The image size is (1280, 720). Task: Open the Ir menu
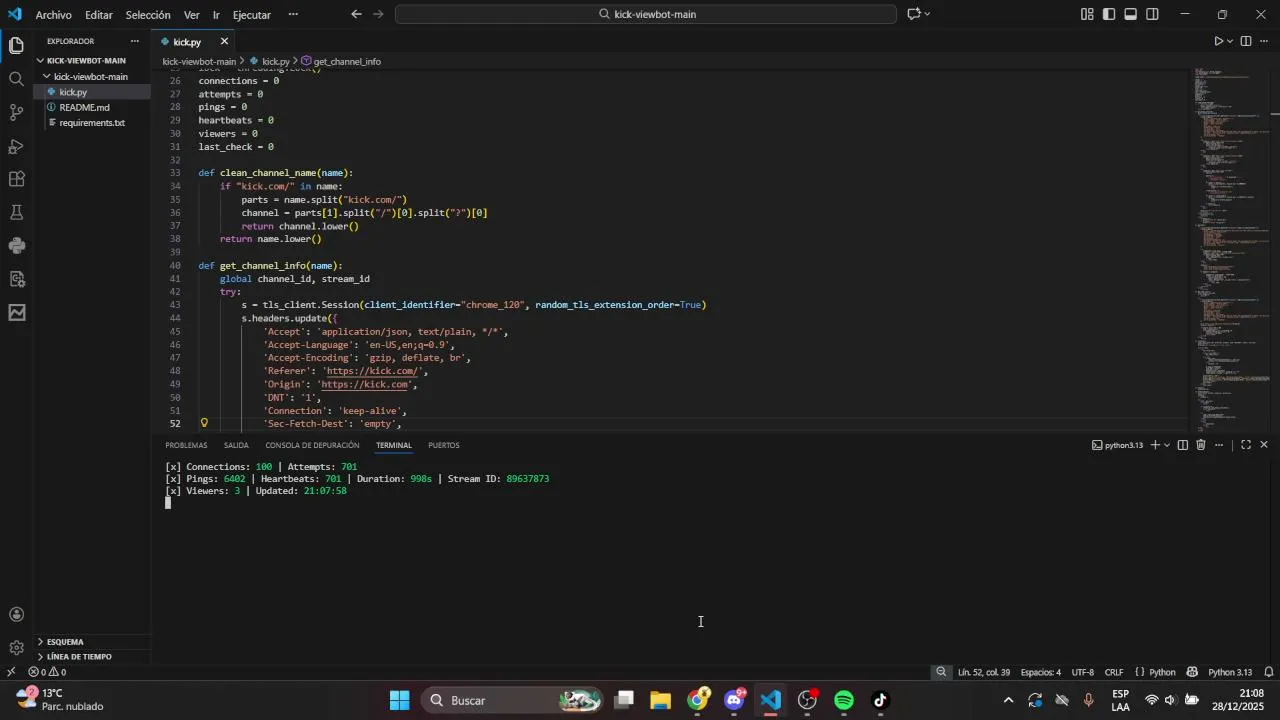(x=216, y=15)
